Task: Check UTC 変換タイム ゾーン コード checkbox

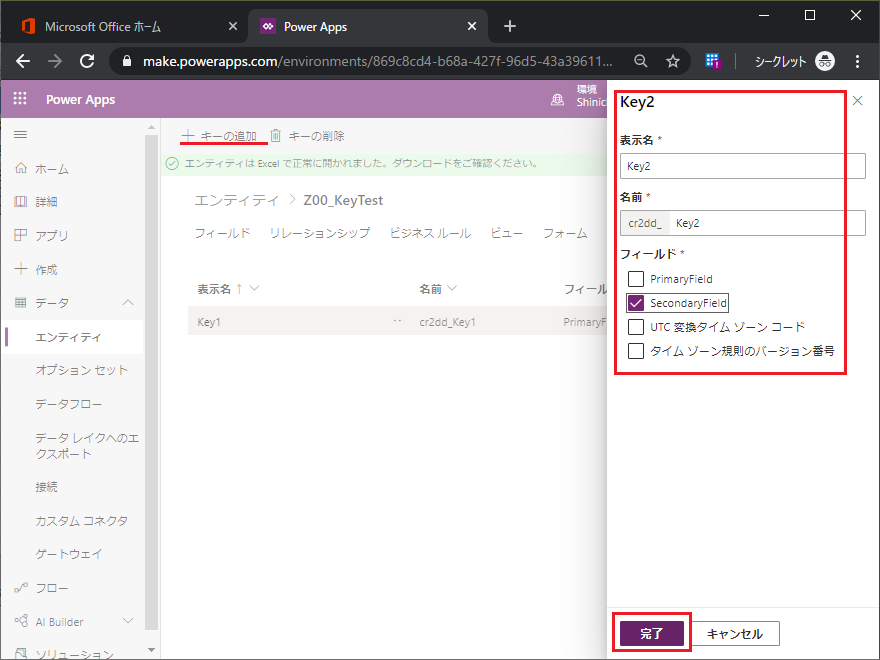Action: pyautogui.click(x=636, y=327)
